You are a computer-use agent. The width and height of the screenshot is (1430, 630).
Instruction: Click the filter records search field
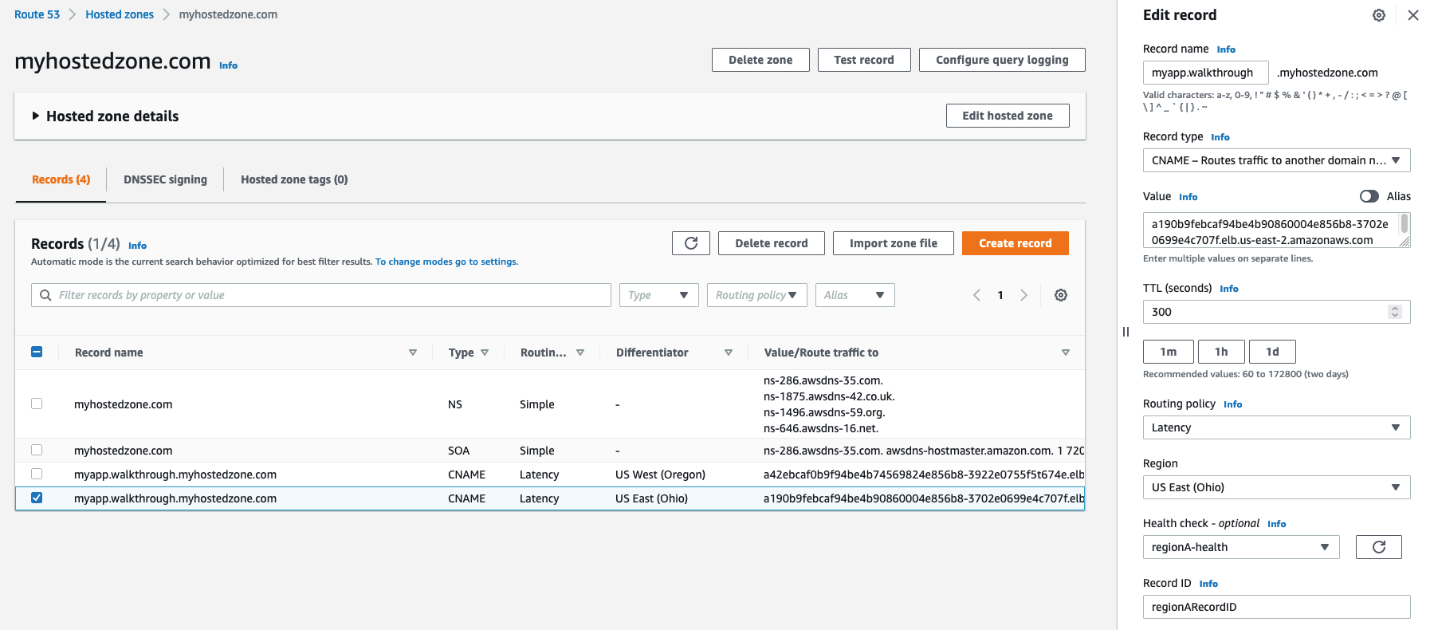[321, 295]
